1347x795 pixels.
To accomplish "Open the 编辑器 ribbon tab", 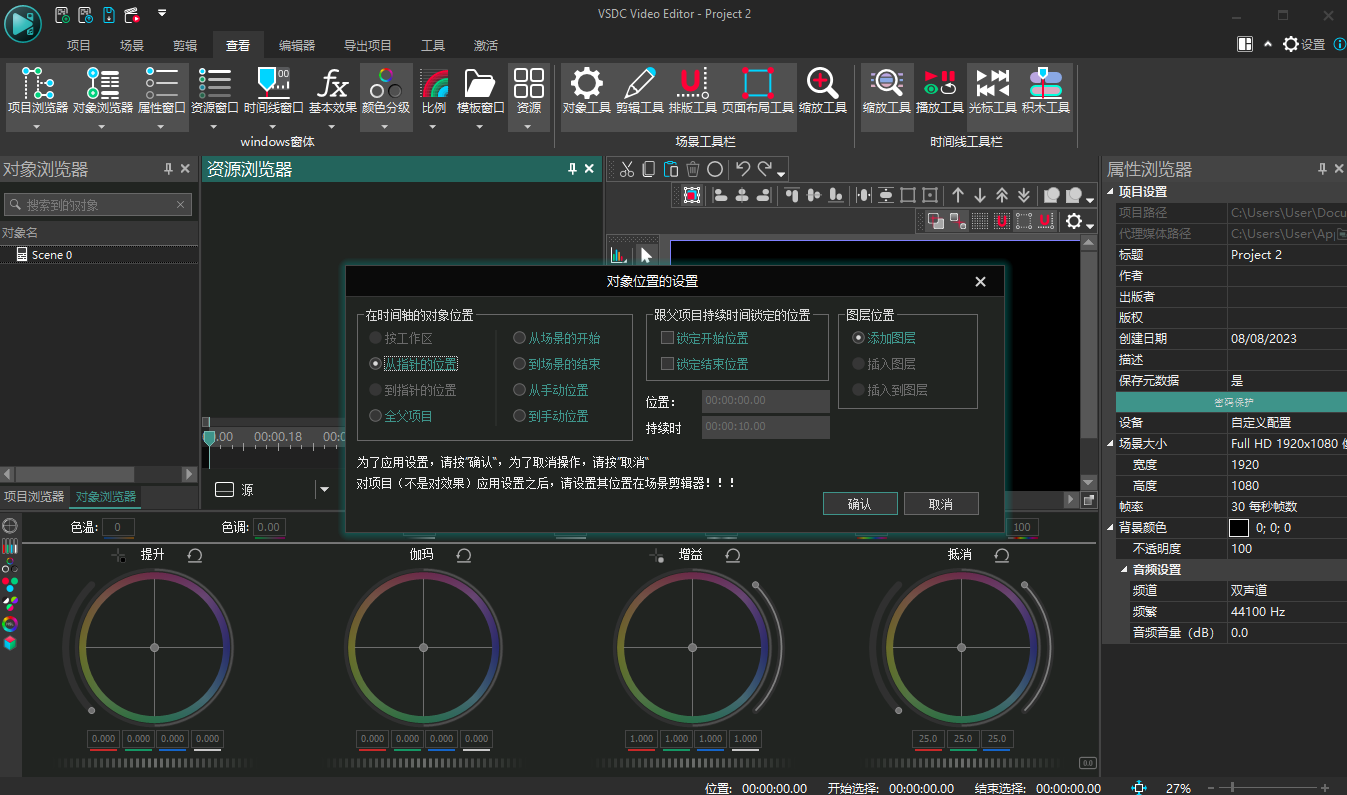I will tap(296, 46).
